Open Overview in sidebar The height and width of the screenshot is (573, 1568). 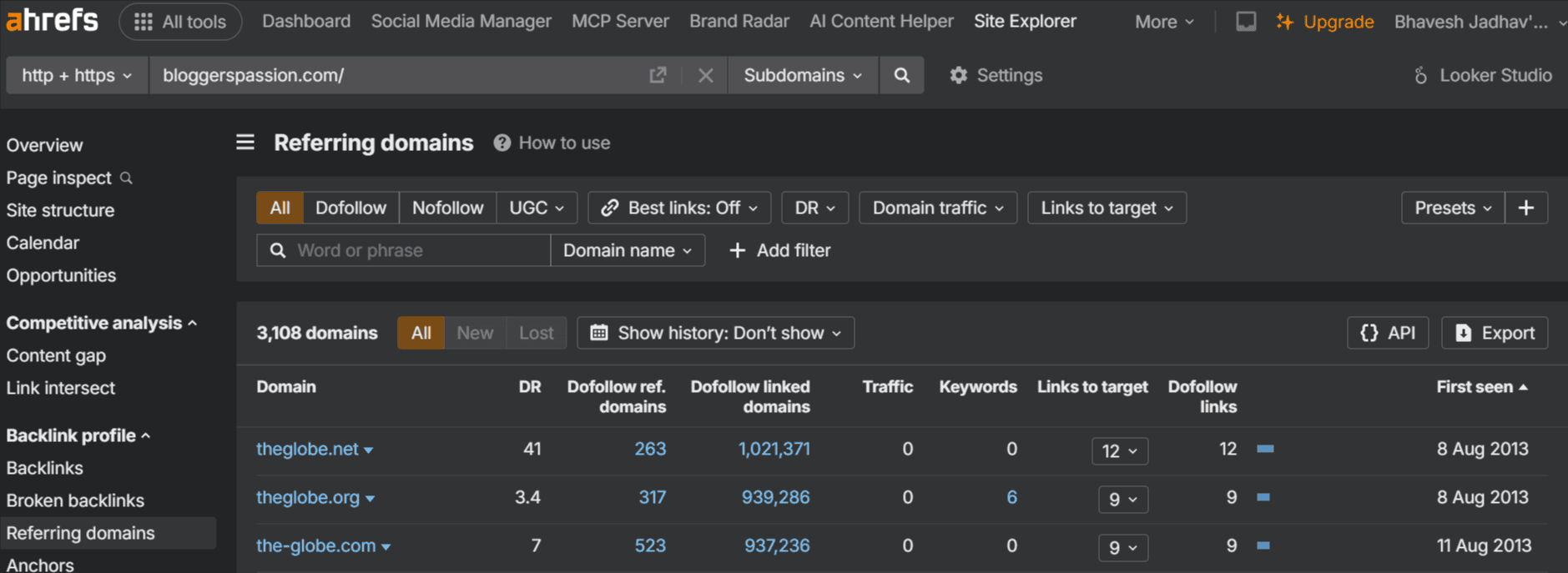(45, 145)
